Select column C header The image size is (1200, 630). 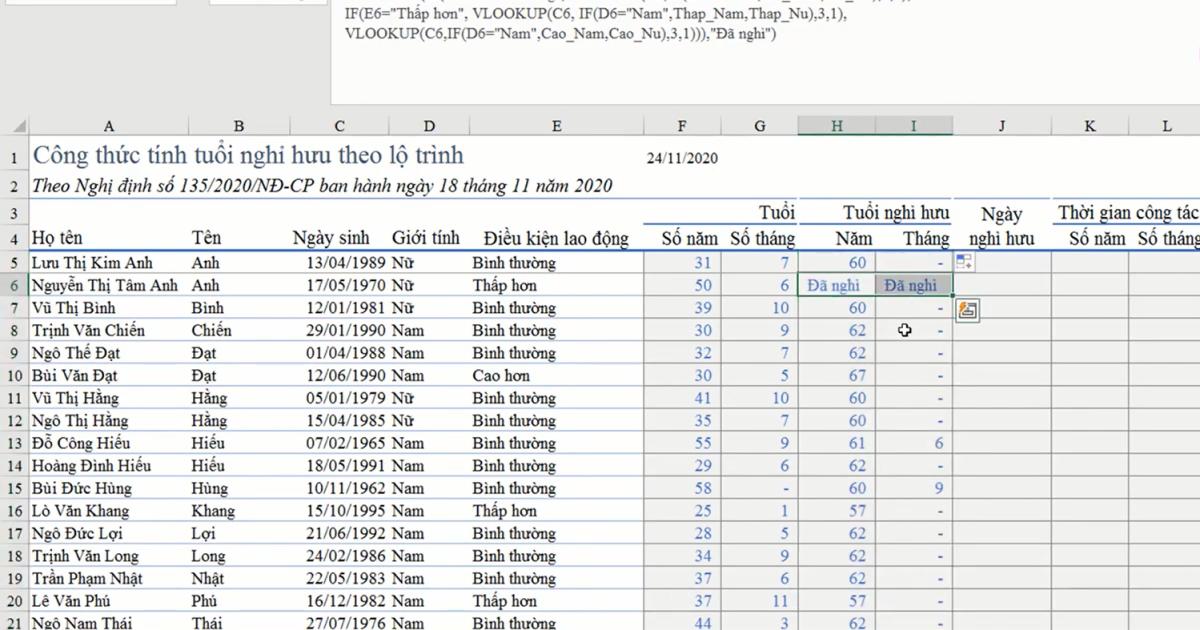[339, 126]
